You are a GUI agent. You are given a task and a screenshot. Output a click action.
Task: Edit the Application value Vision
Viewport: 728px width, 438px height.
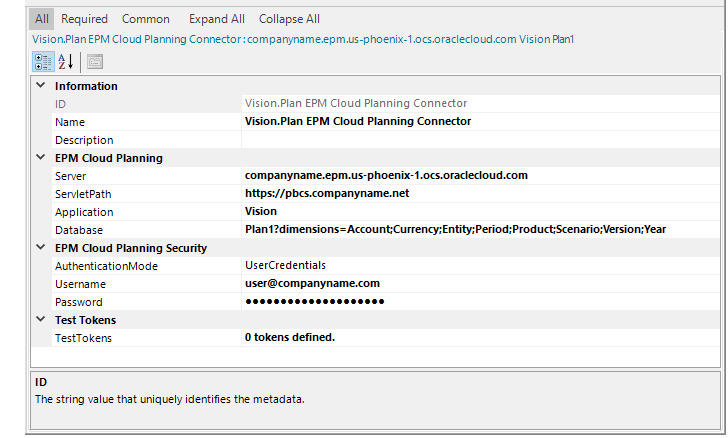[x=481, y=212]
